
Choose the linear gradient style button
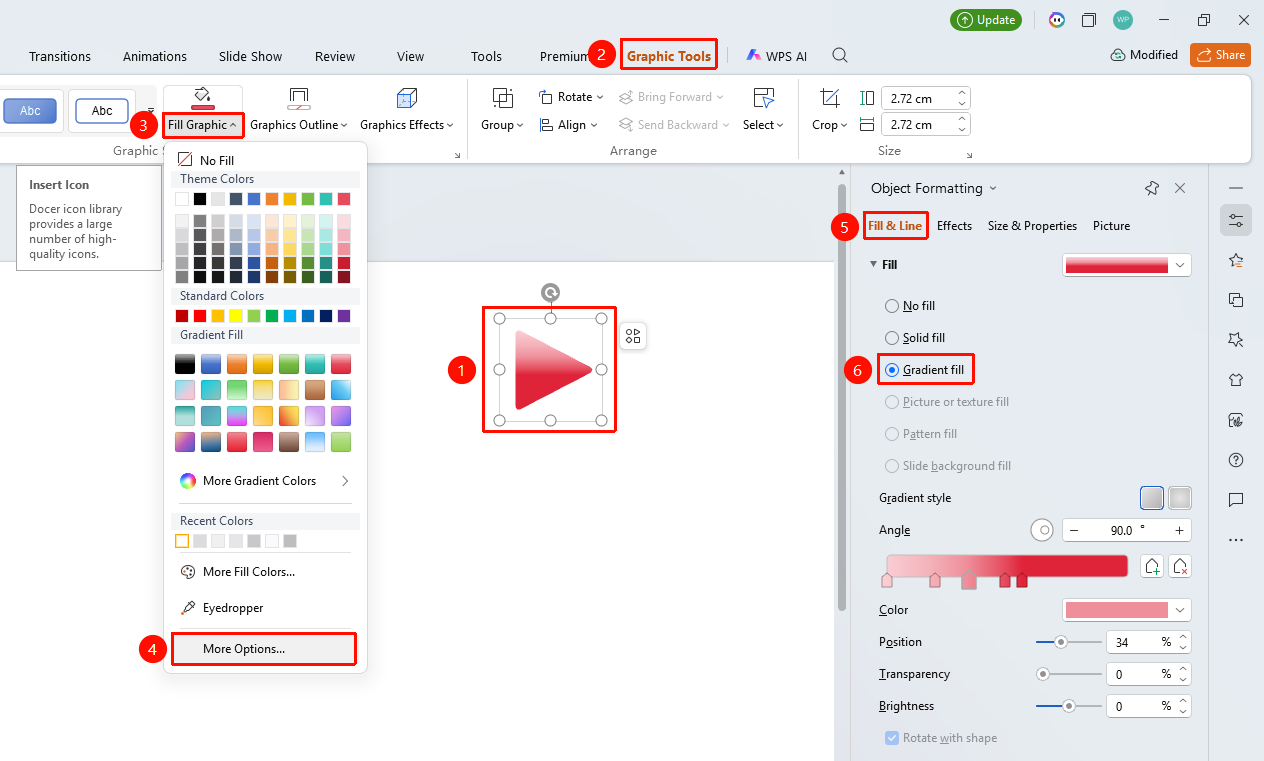tap(1152, 498)
